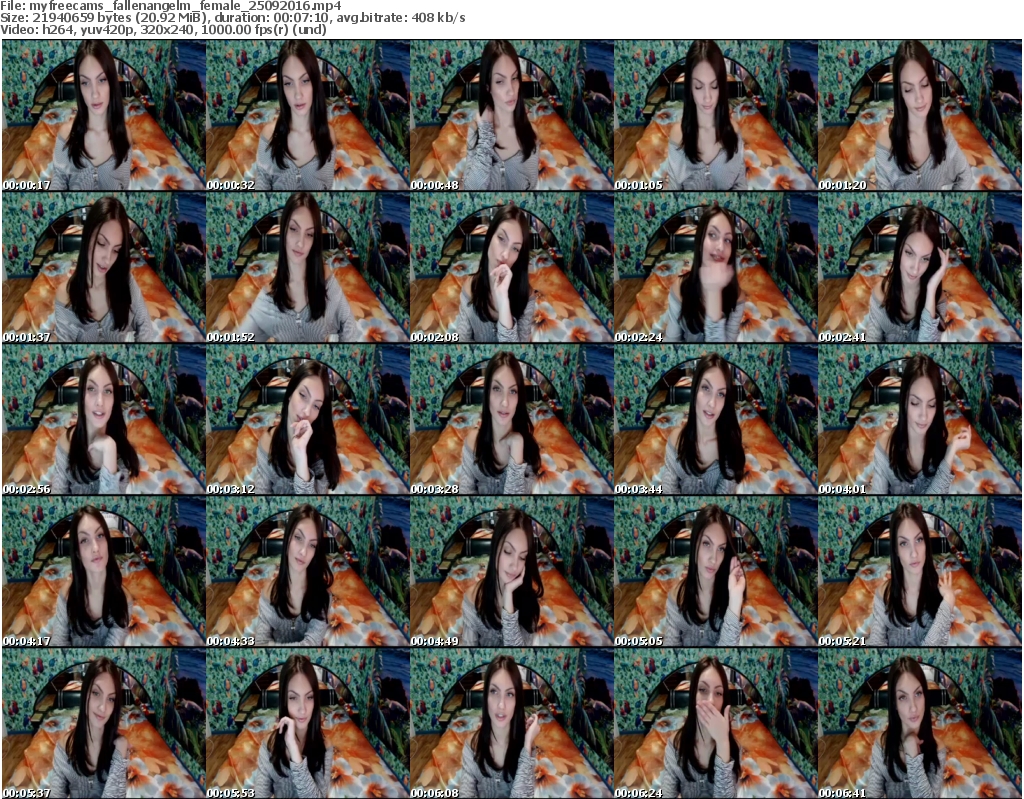The image size is (1024, 799).
Task: Choose the frame labeled 00:02:24
Action: (715, 268)
